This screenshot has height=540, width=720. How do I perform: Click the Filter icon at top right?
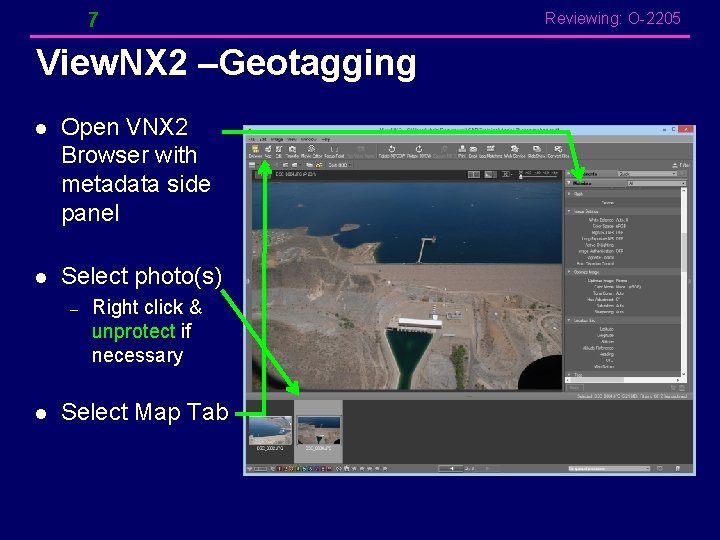681,165
